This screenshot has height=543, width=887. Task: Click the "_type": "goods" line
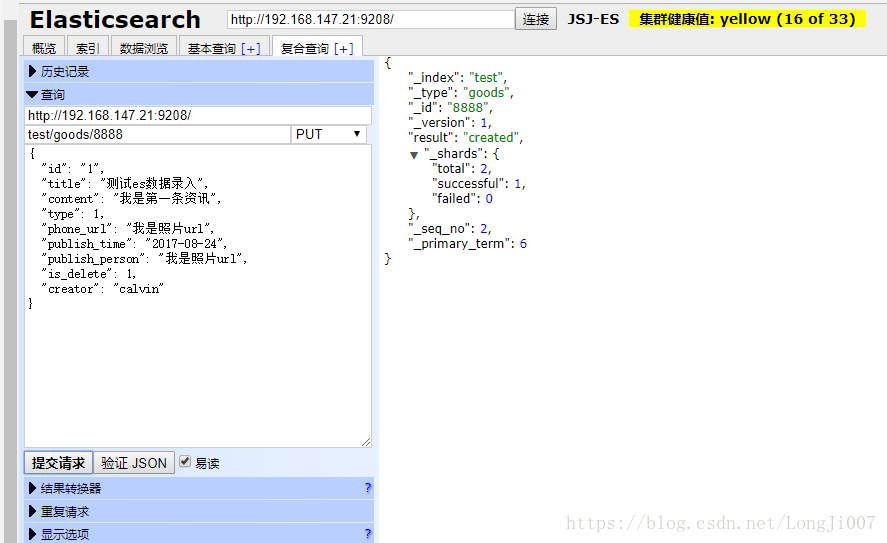460,92
